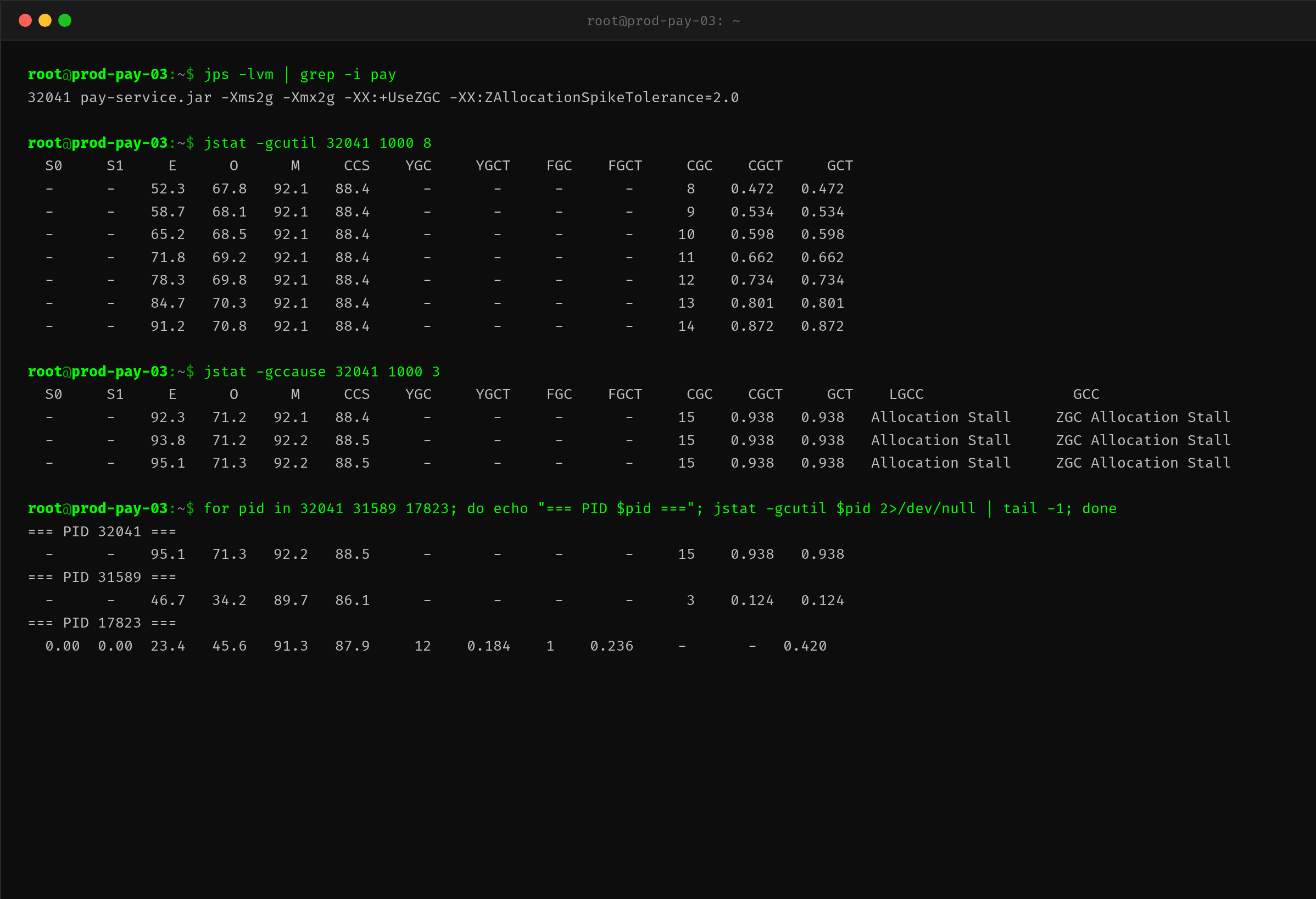Click the '=== PID 31589 ===' line

[x=102, y=577]
